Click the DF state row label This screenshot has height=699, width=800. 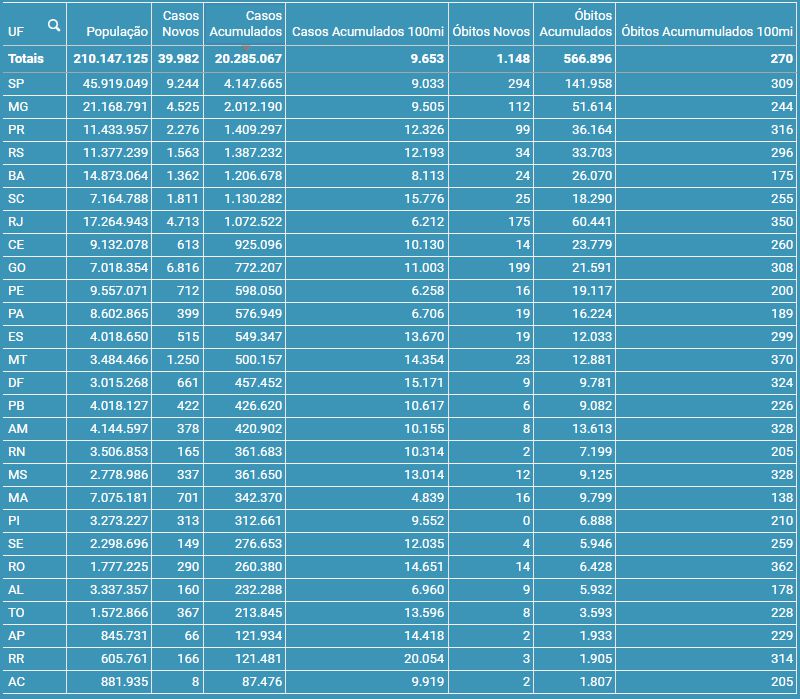[16, 382]
